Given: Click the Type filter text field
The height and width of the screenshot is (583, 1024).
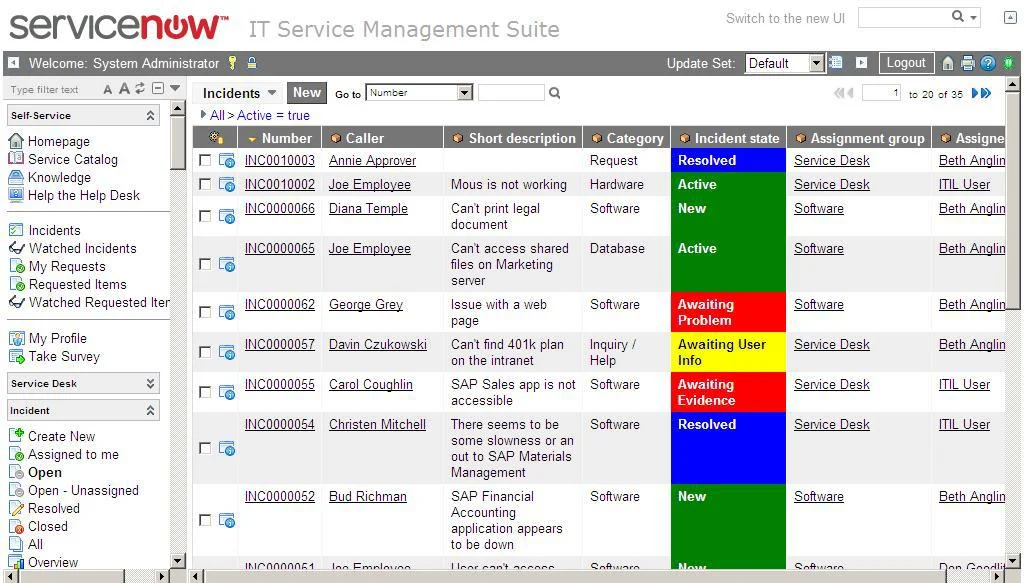Looking at the screenshot, I should [x=52, y=89].
